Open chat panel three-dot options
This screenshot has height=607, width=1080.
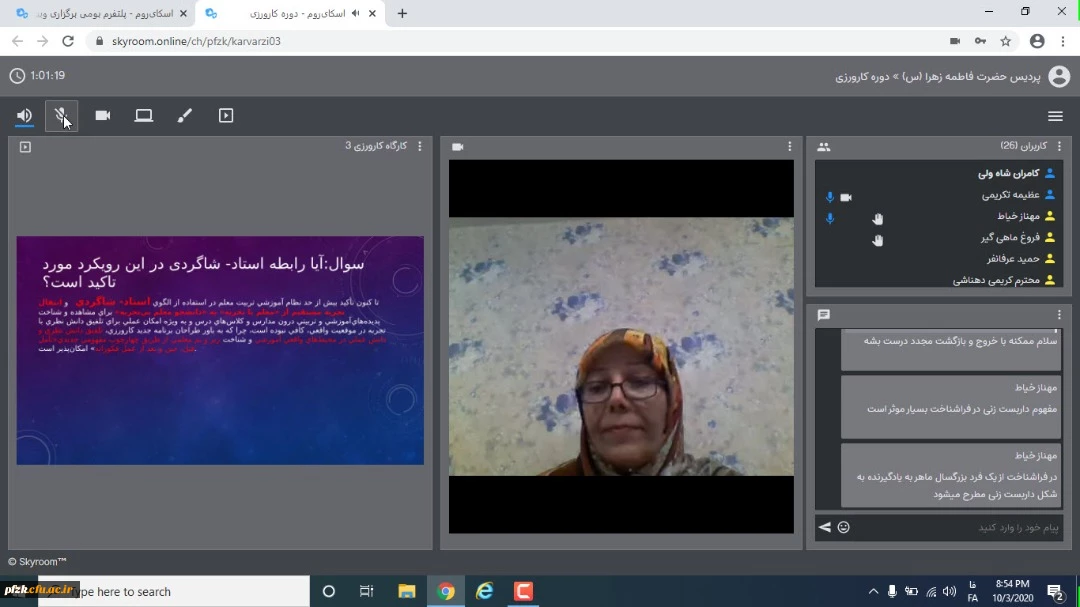pyautogui.click(x=1059, y=315)
